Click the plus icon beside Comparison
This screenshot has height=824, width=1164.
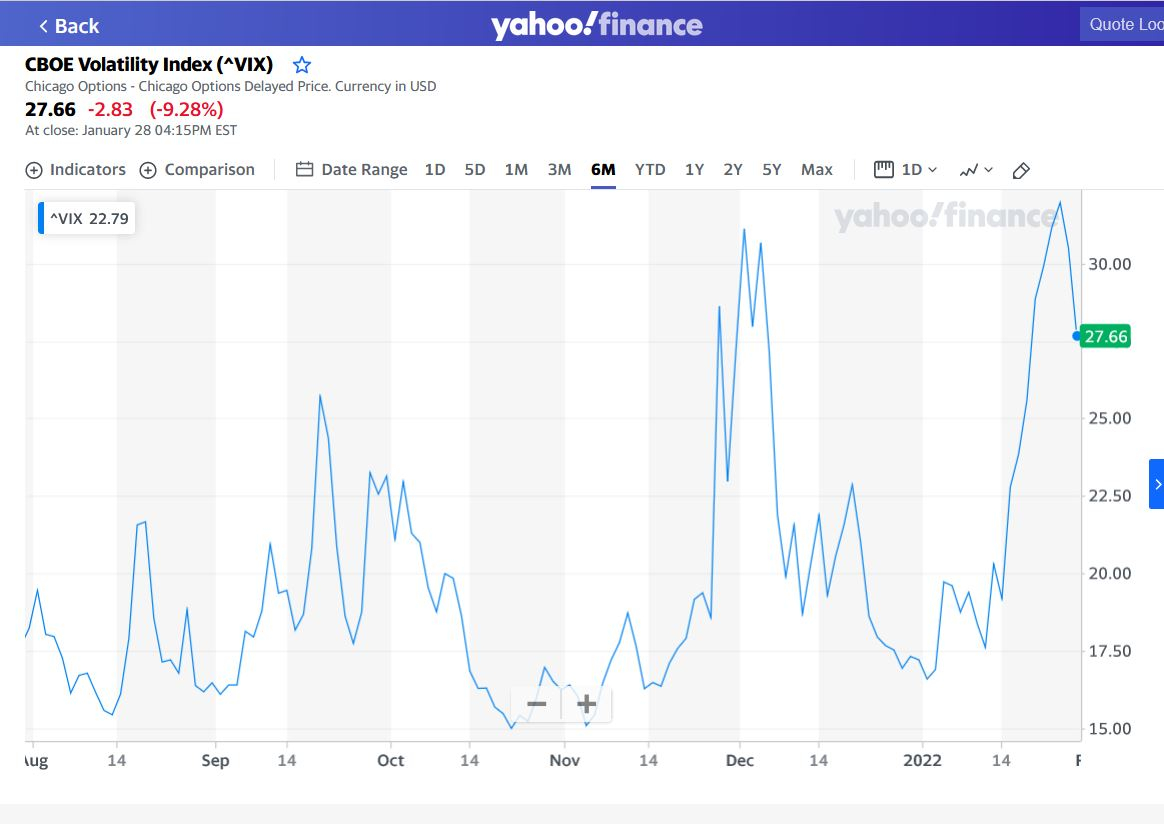pyautogui.click(x=148, y=171)
